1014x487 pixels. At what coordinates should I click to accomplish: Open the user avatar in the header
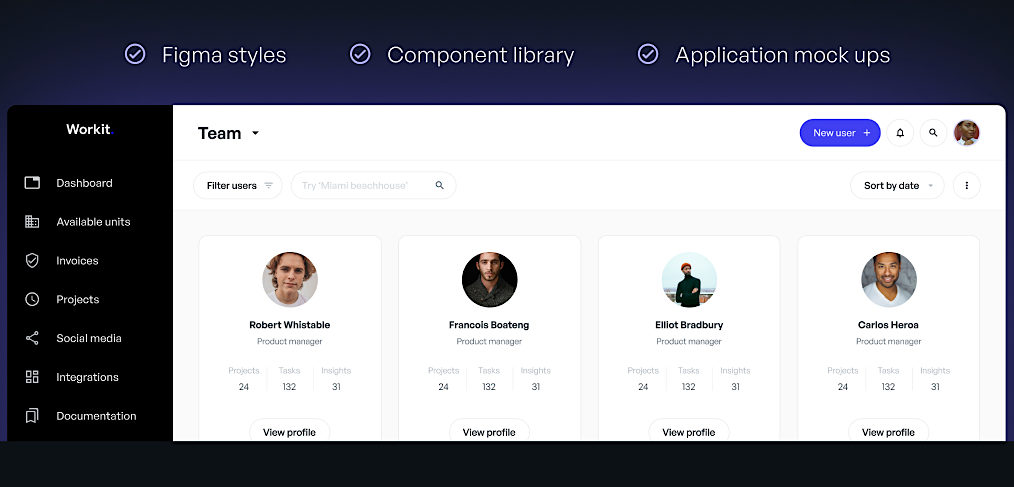pos(967,133)
